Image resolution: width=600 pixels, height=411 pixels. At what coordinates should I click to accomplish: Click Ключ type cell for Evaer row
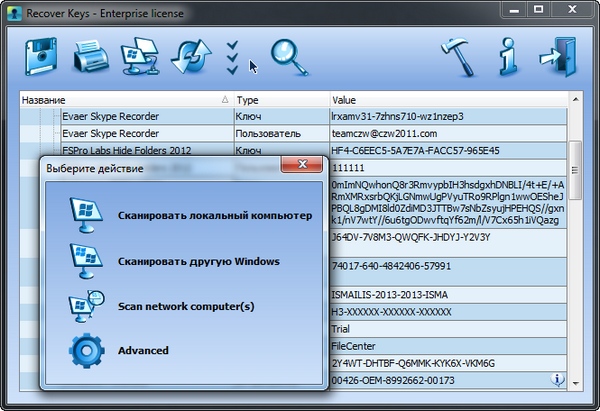282,116
